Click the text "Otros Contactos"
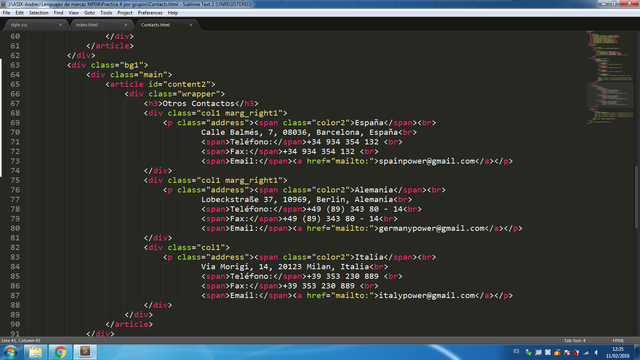The image size is (640, 360). tap(198, 103)
